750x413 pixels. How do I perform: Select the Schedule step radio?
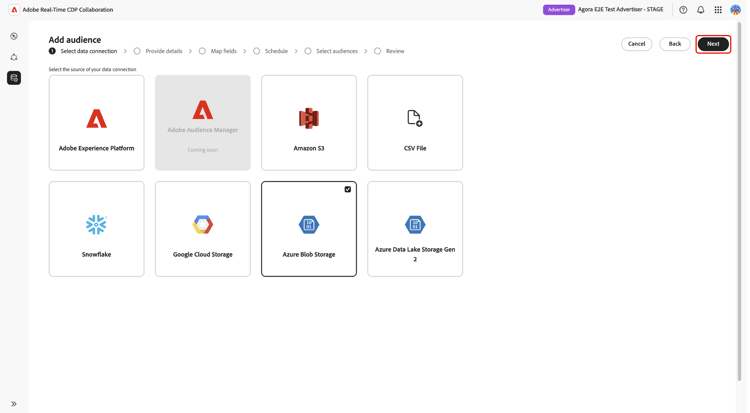coord(257,51)
